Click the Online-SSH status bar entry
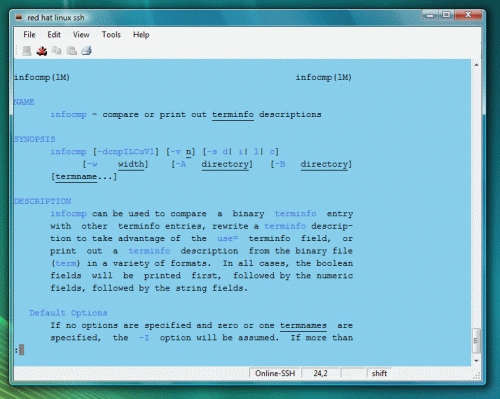Viewport: 500px width, 399px height. pyautogui.click(x=275, y=373)
